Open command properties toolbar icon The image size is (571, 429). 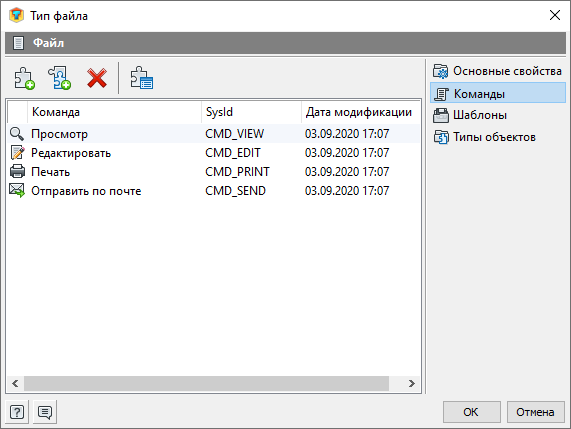click(x=142, y=78)
